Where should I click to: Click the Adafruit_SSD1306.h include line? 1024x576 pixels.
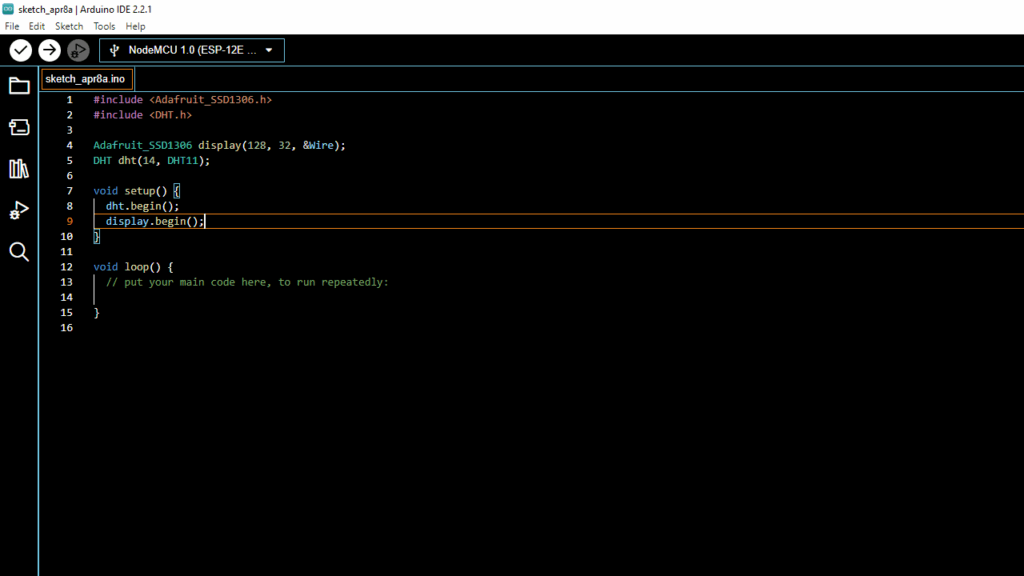tap(182, 100)
